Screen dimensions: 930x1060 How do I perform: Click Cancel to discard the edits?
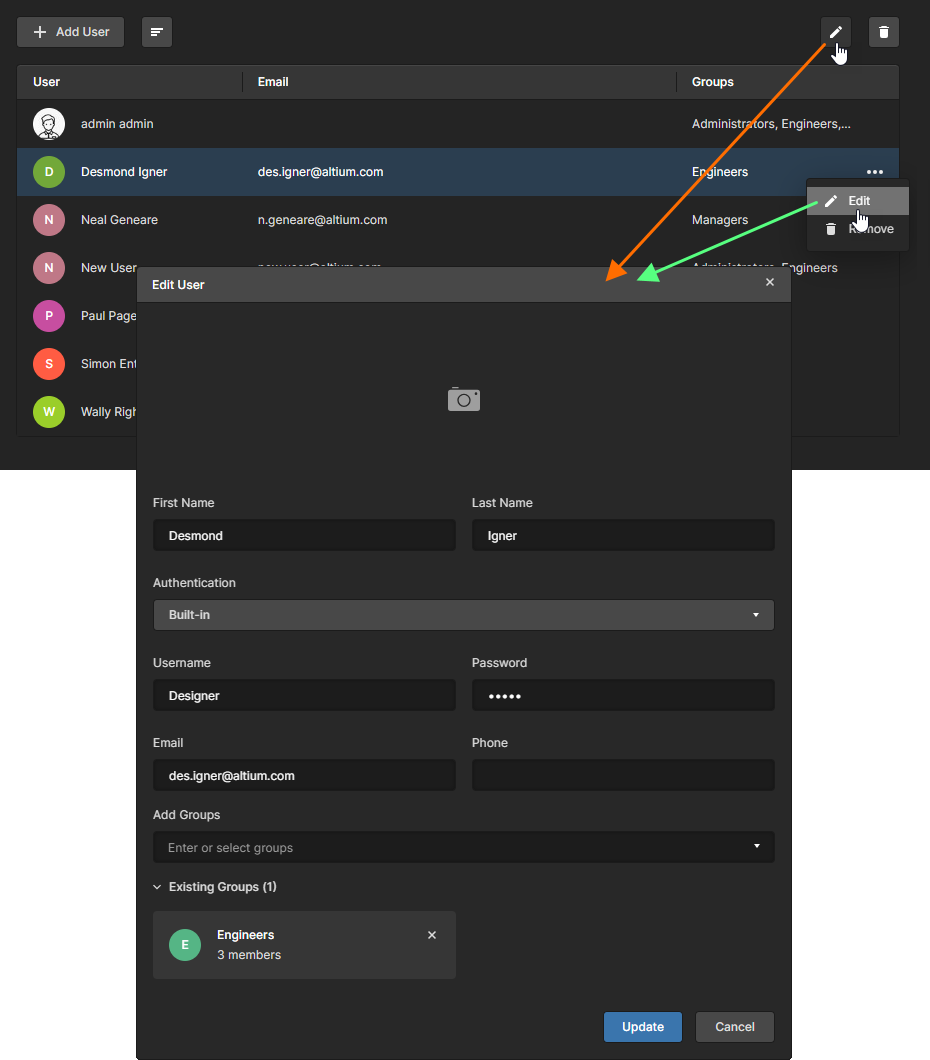click(x=734, y=1026)
